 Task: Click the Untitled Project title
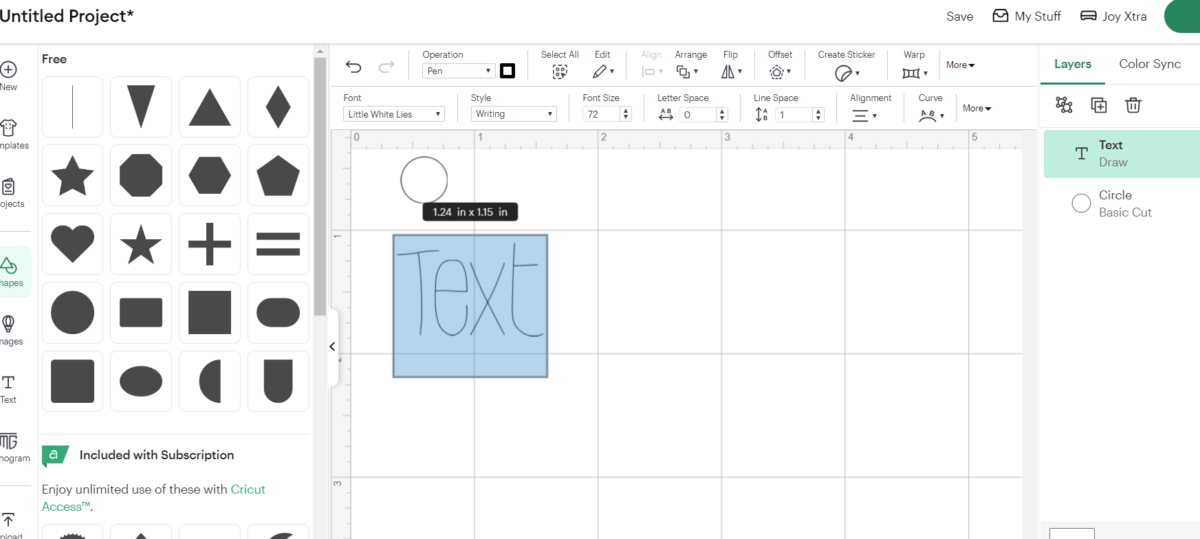67,16
